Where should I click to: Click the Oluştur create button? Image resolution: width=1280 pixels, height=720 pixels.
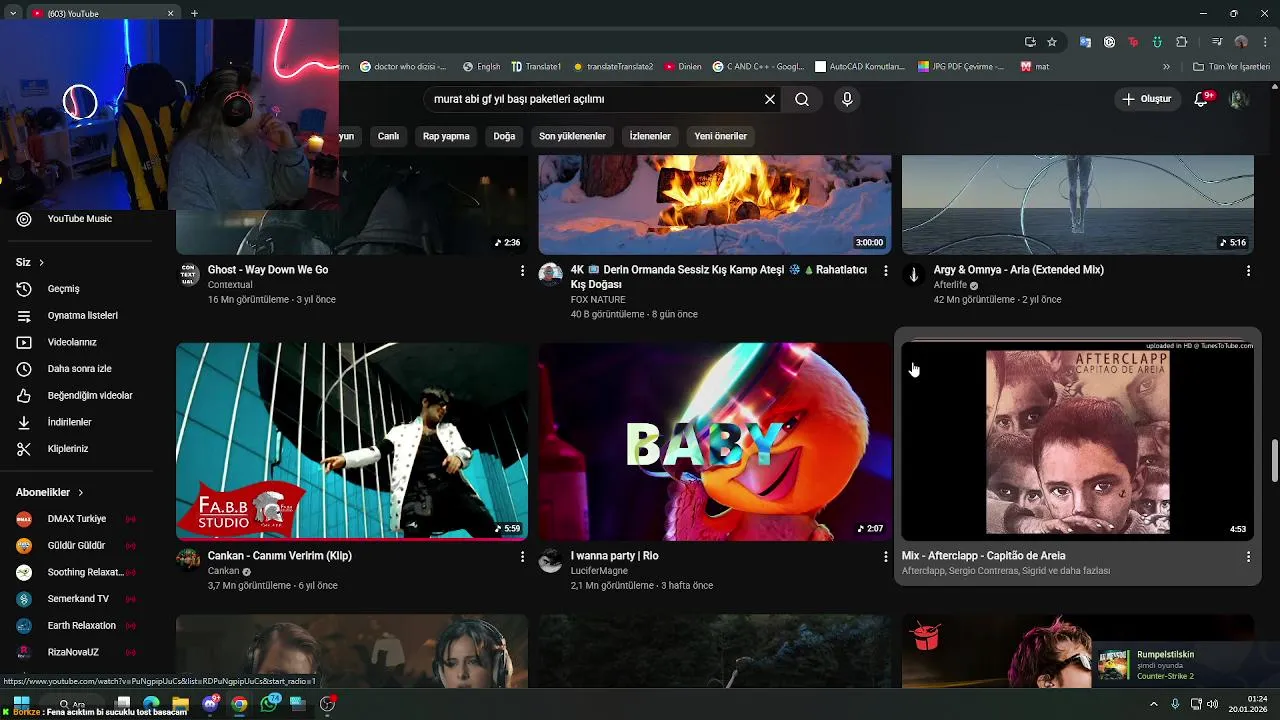[1147, 99]
